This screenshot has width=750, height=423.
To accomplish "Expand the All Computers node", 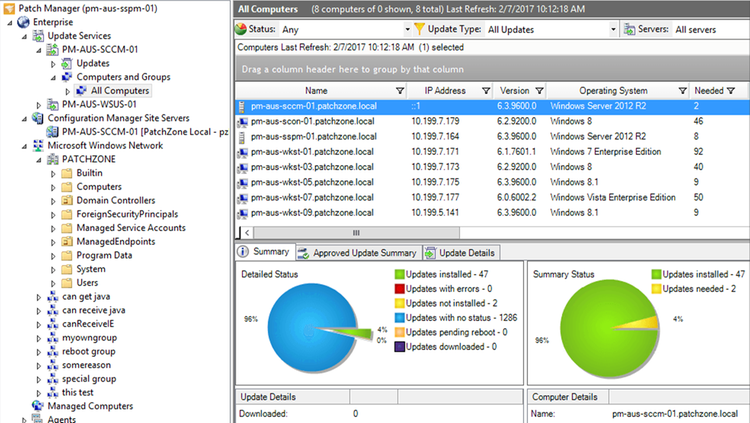I will click(x=68, y=91).
